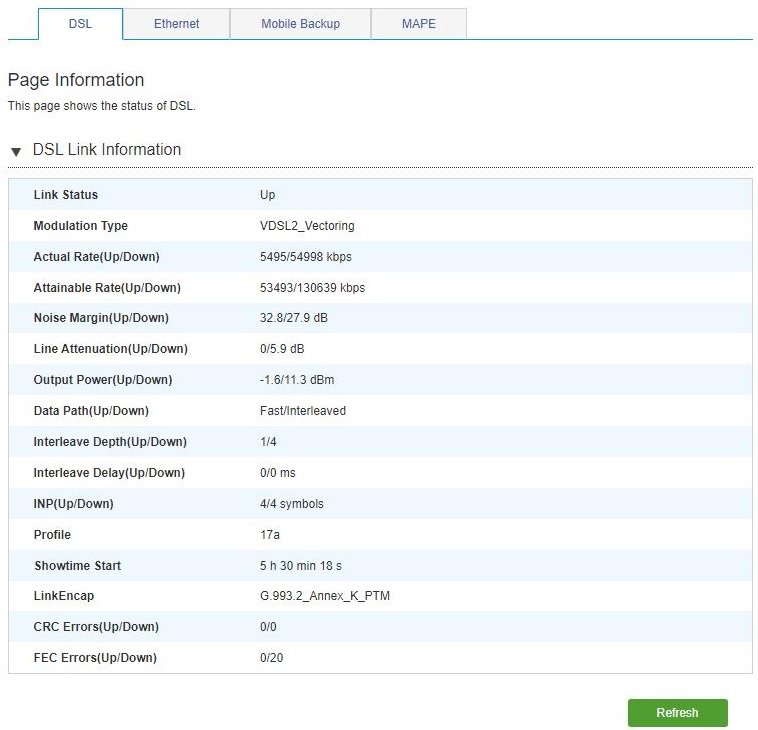This screenshot has width=758, height=730.
Task: Click the Noise Margin(Up/Down) label
Action: click(102, 318)
